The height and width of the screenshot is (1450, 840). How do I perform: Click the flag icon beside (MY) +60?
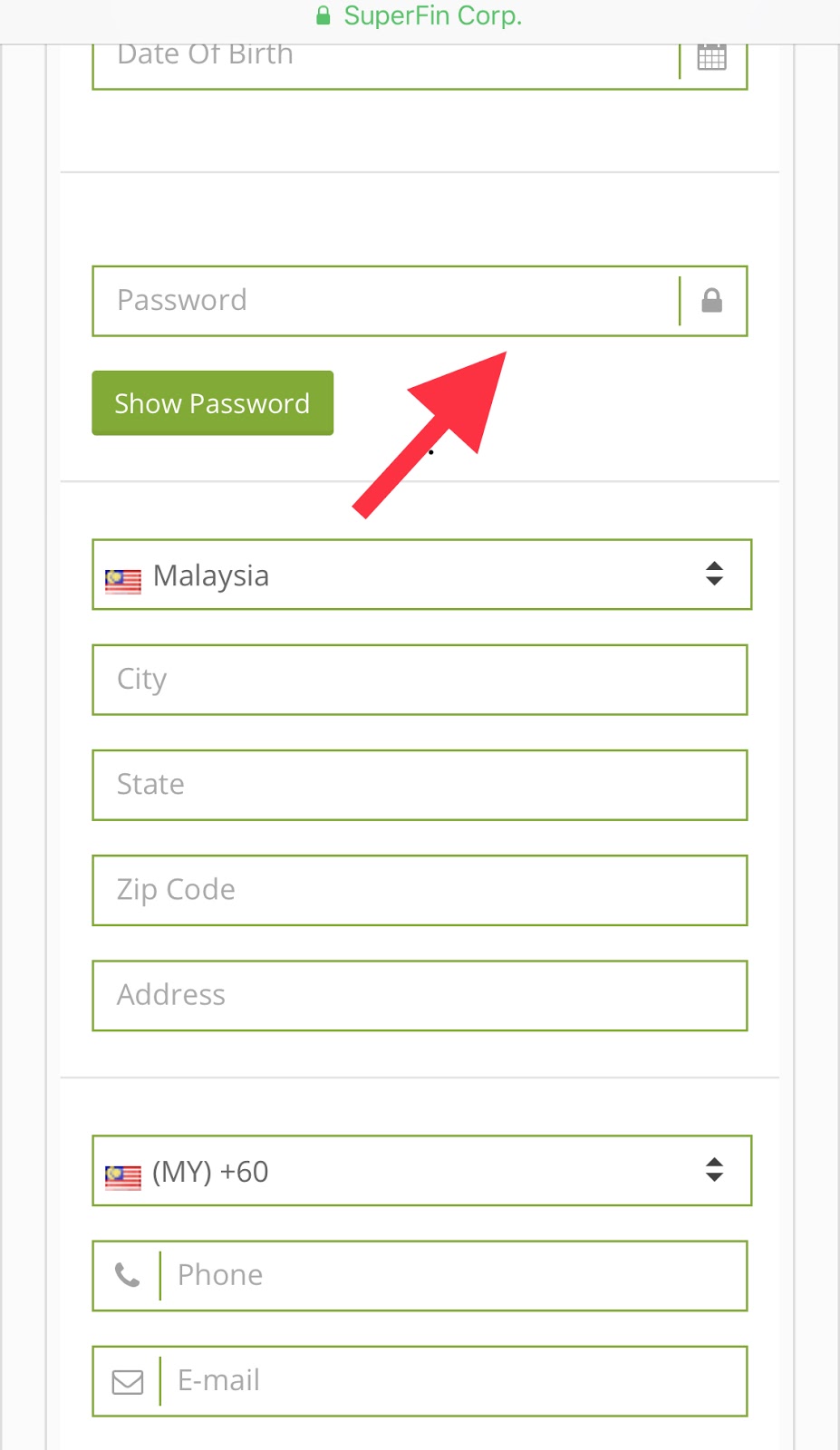123,1177
